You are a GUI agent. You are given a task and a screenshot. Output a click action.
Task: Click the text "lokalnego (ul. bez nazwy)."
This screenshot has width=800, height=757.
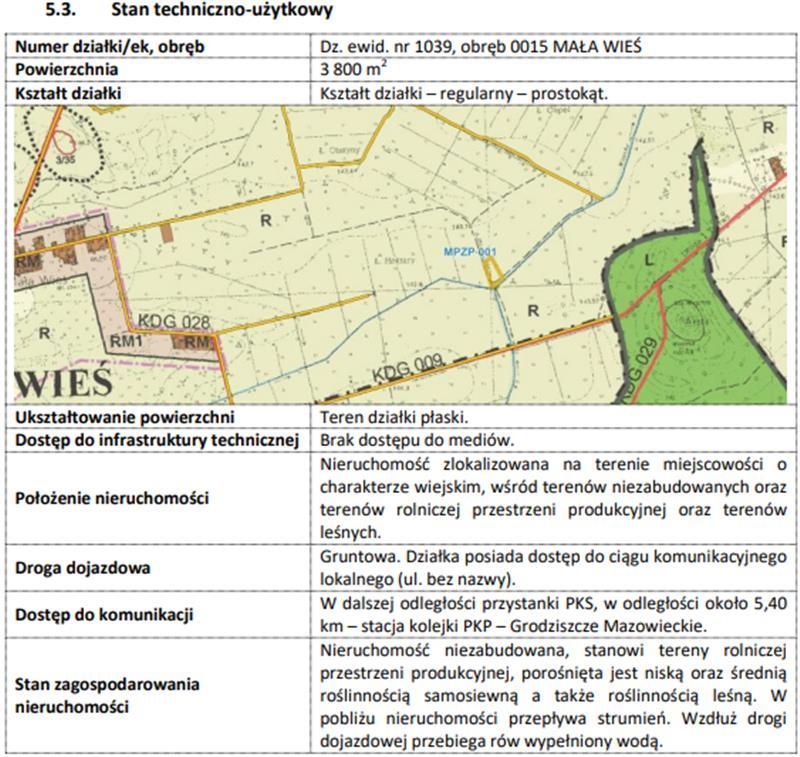[416, 579]
